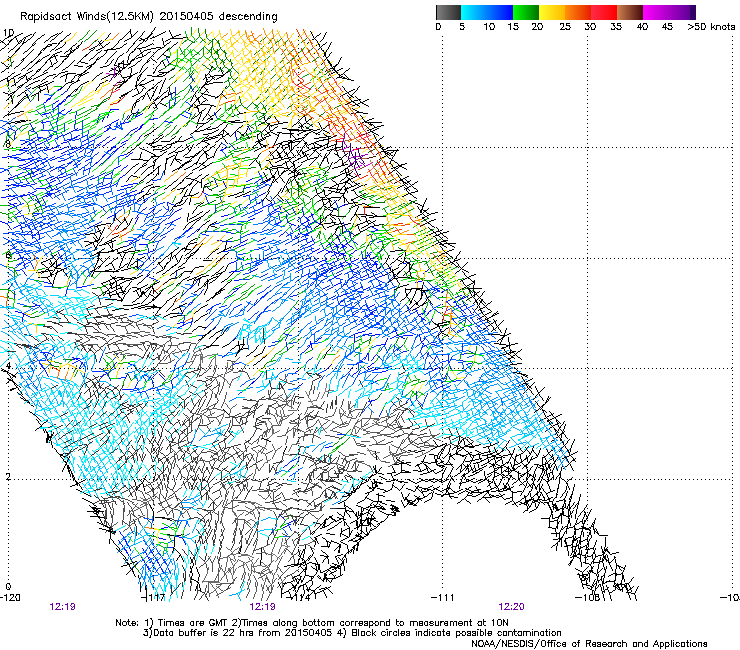Select the "-114" longitude axis label
This screenshot has width=740, height=650.
coord(300,598)
